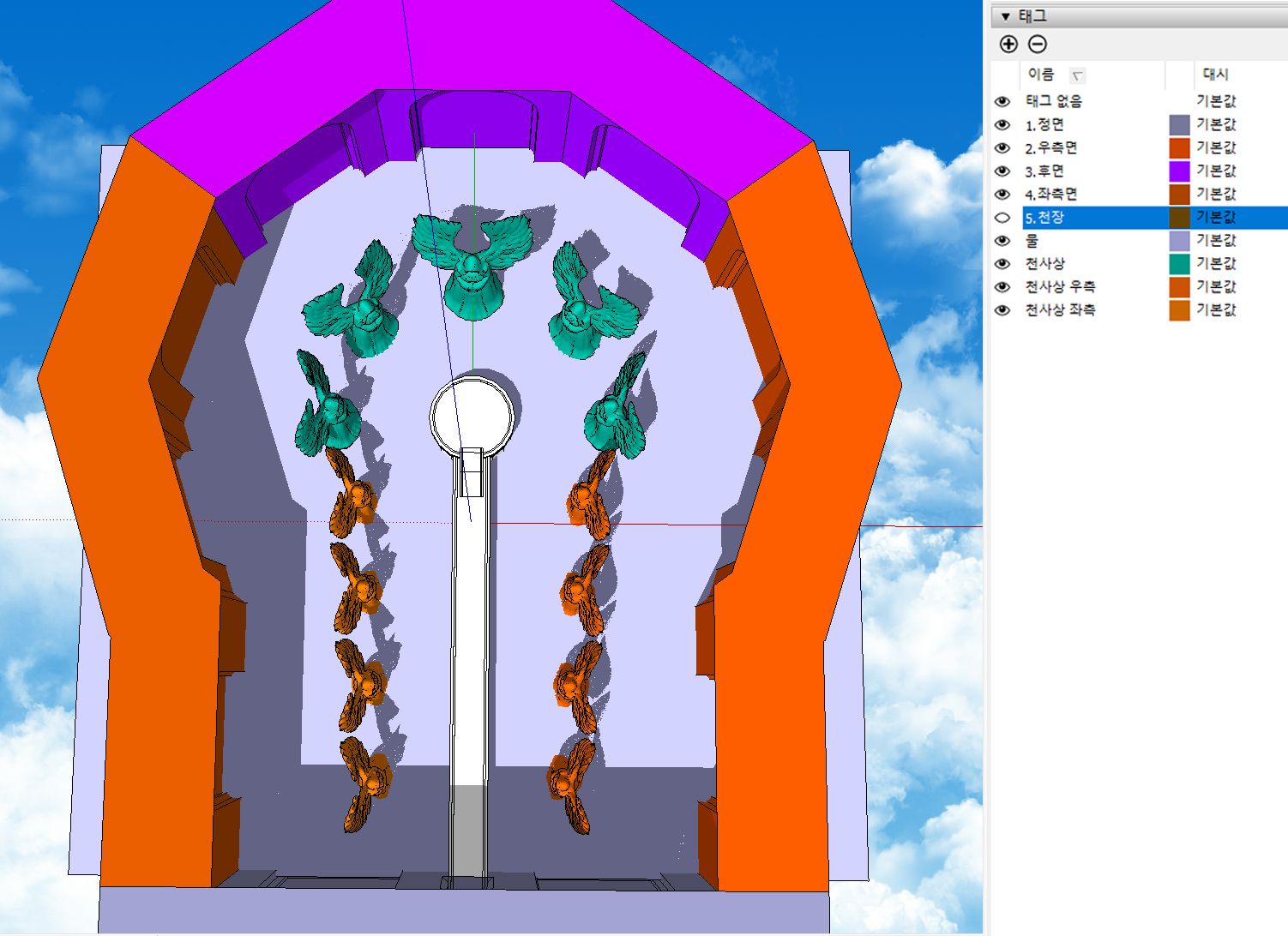The width and height of the screenshot is (1288, 936).
Task: Click the white circular disc in the model
Action: (x=473, y=416)
